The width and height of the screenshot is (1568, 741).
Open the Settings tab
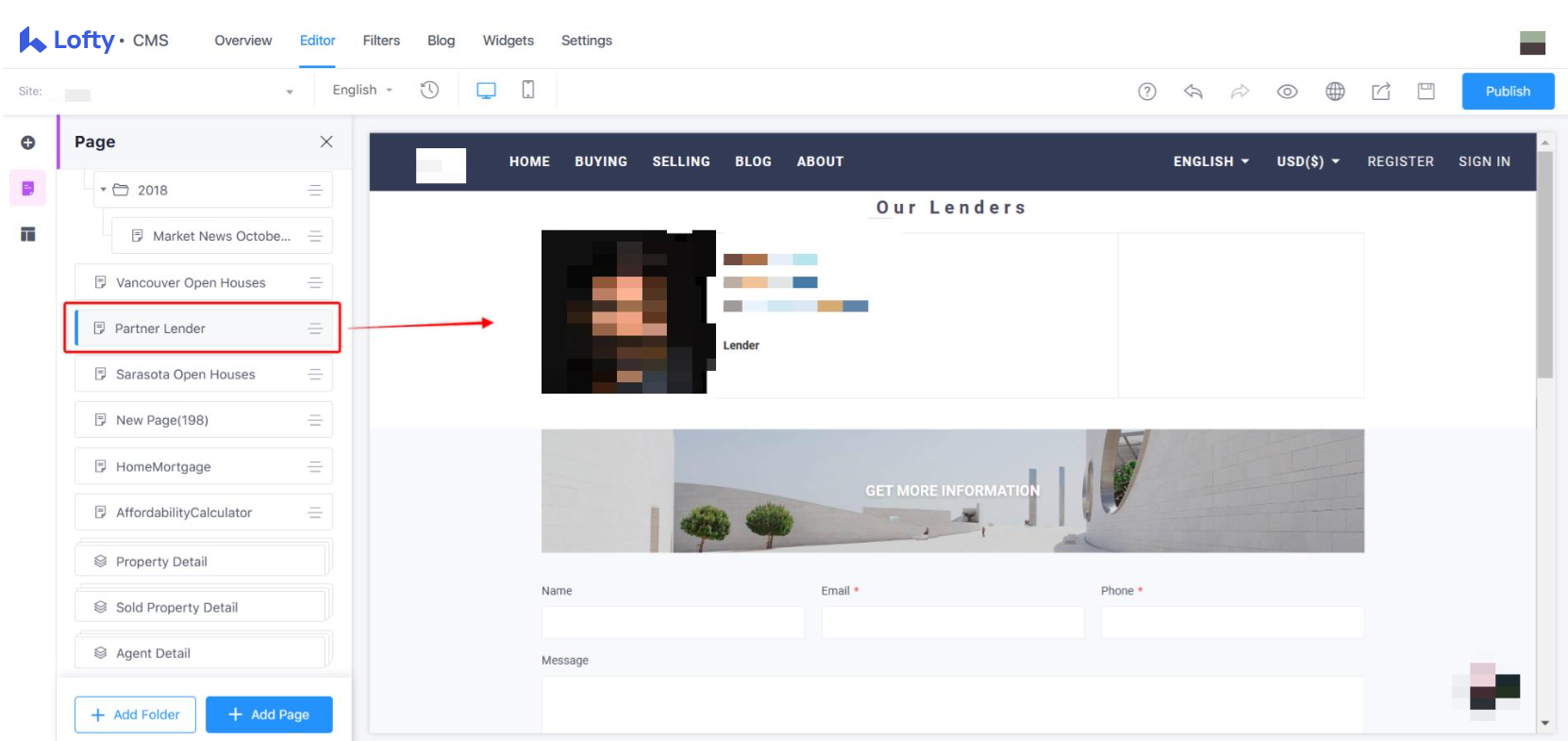click(586, 41)
